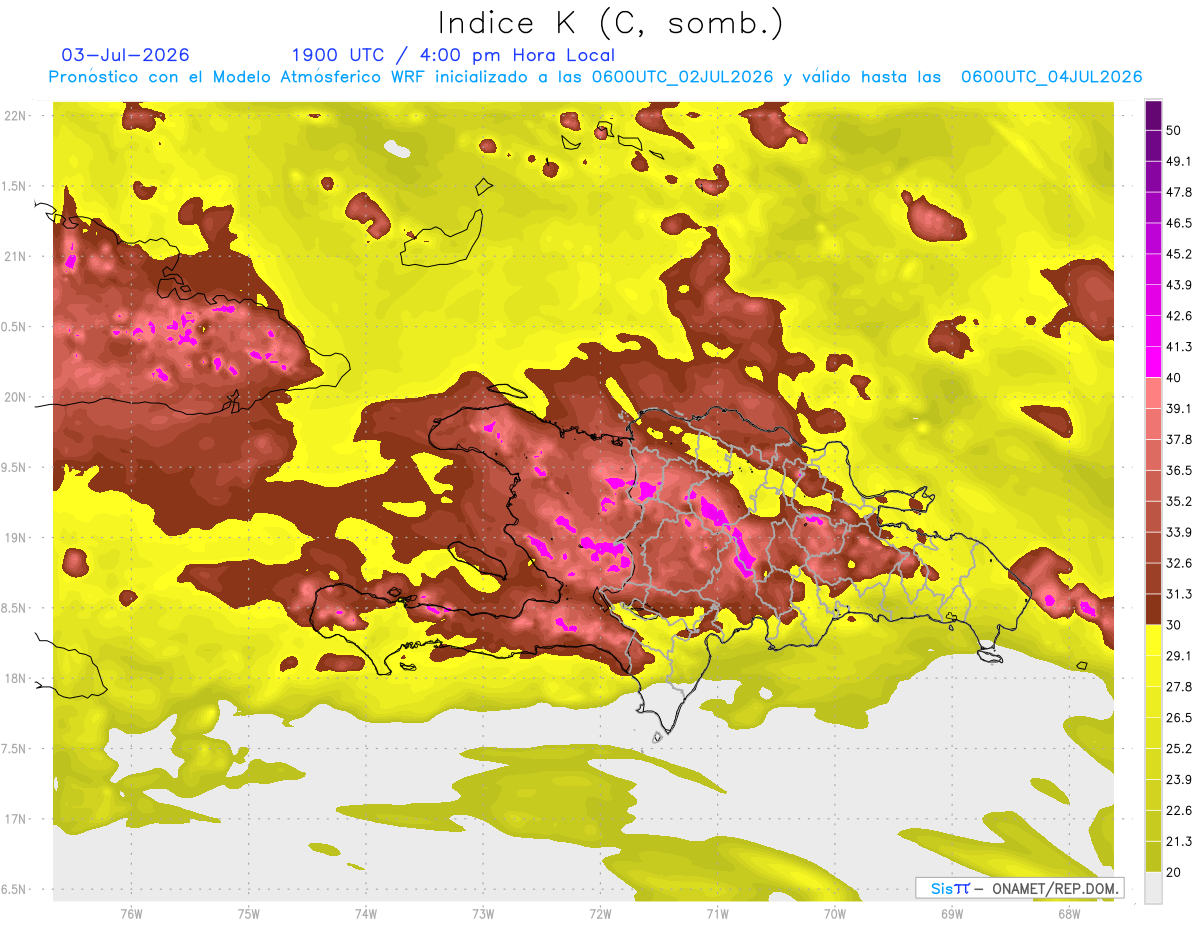Click the salmon legend swatch between 39.1 and 40

pos(1153,393)
